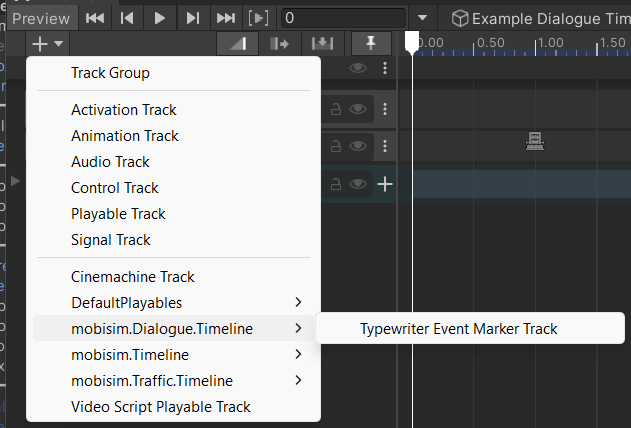Go to the timeline start
Viewport: 631px width, 428px height.
[x=95, y=18]
